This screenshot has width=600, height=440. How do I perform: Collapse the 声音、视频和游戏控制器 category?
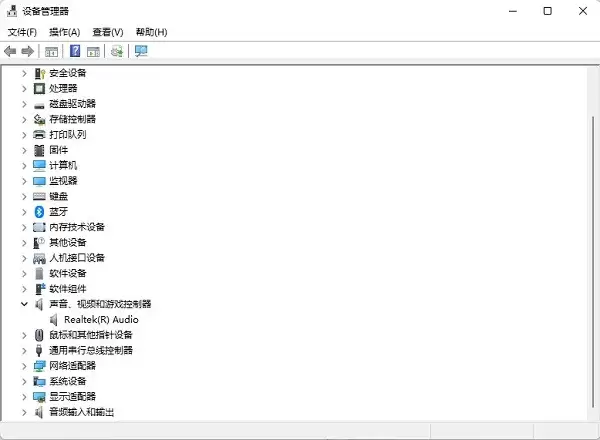(x=24, y=304)
